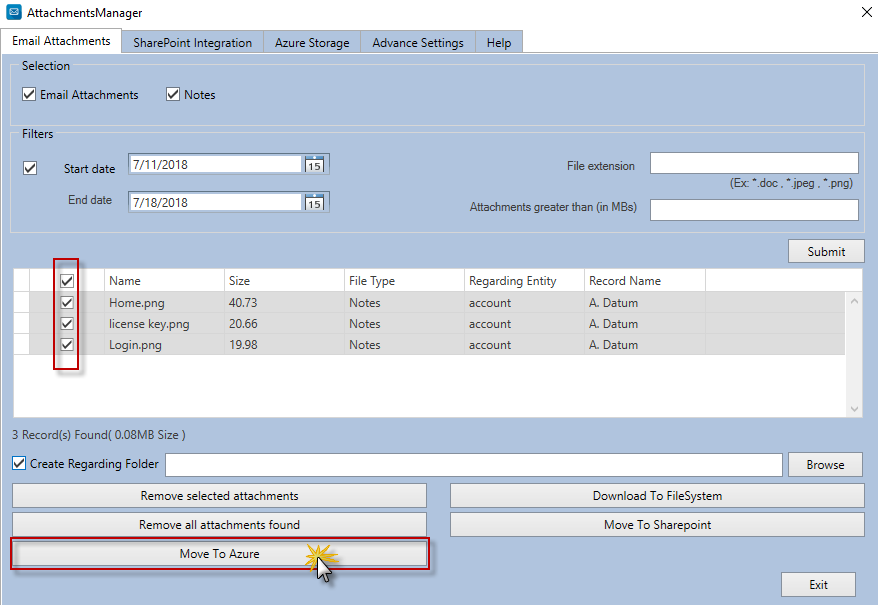Toggle the Notes checkbox

pyautogui.click(x=173, y=95)
